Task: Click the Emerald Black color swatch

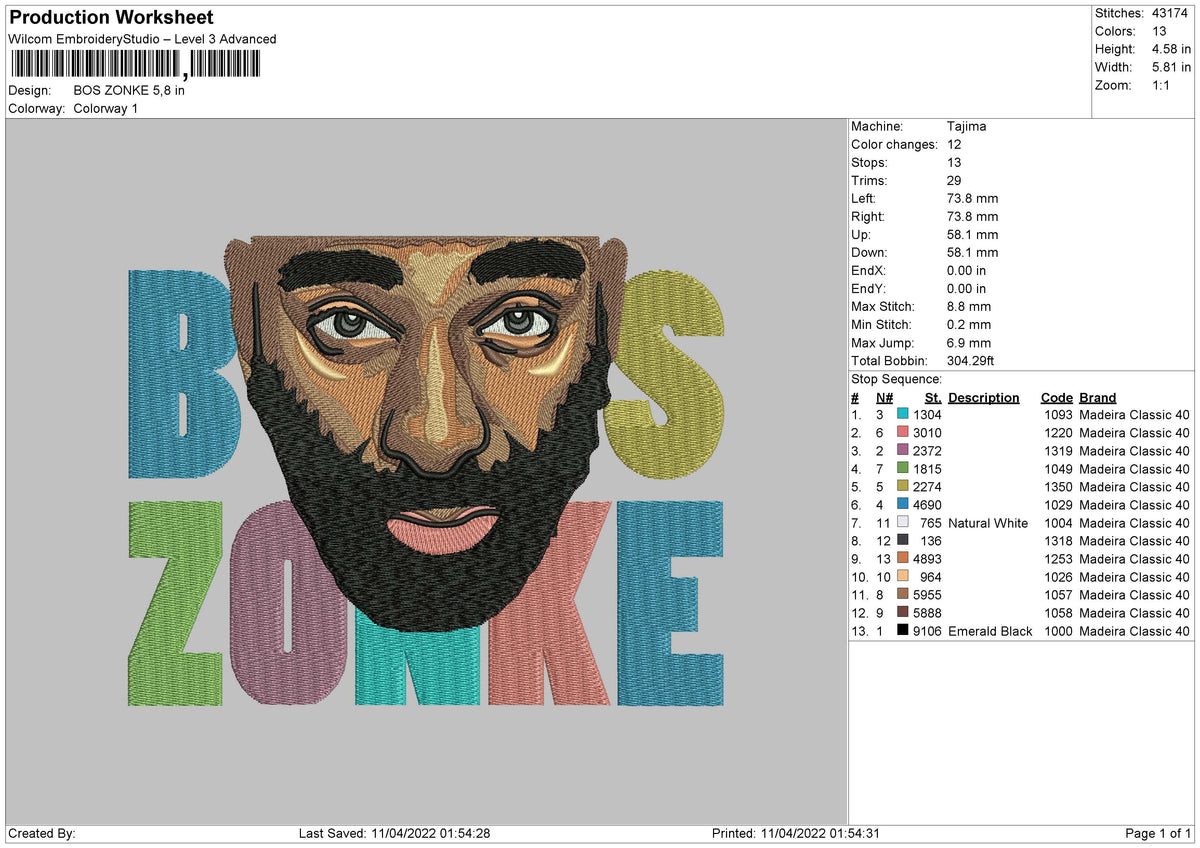Action: [x=903, y=631]
